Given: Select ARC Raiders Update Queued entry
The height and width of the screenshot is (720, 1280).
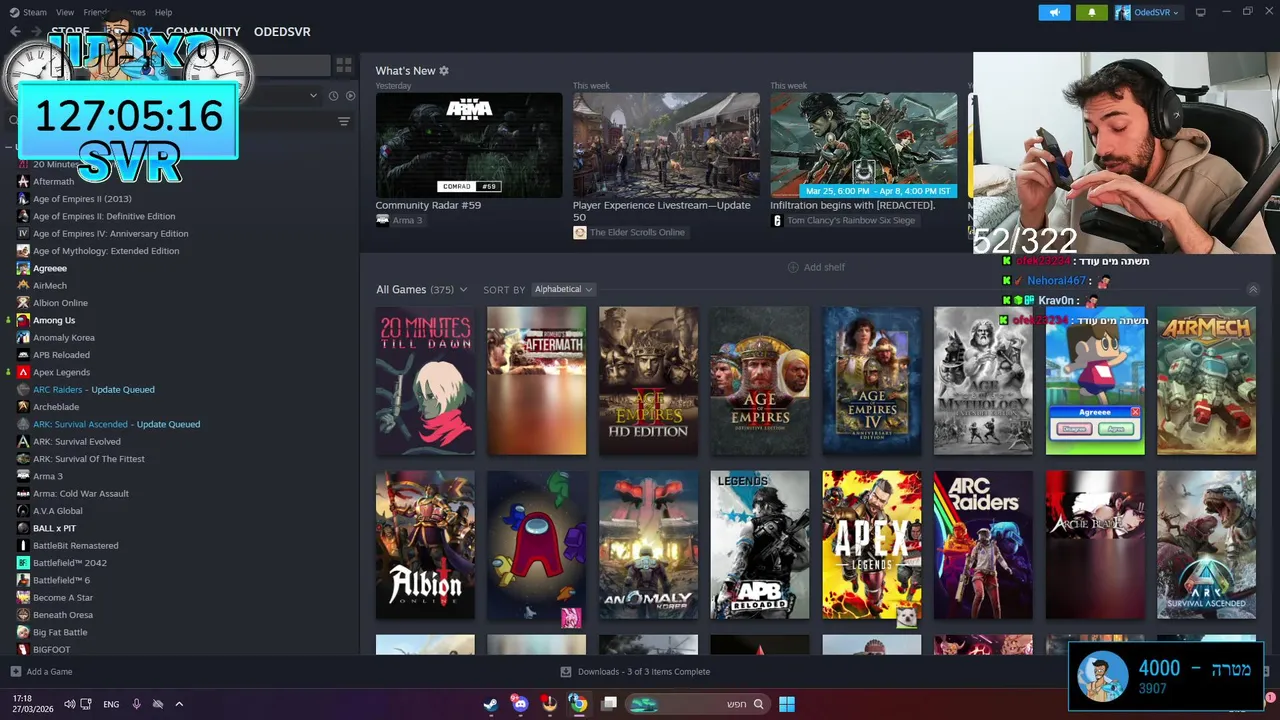Looking at the screenshot, I should 94,389.
